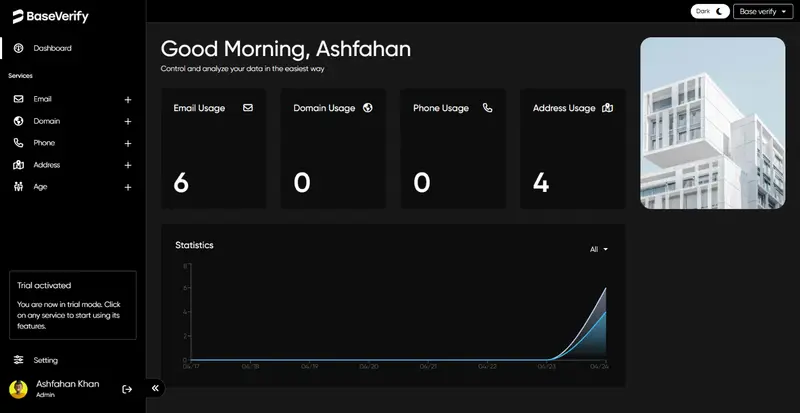This screenshot has width=800, height=413.
Task: Open the Dashboard menu item
Action: coord(52,48)
